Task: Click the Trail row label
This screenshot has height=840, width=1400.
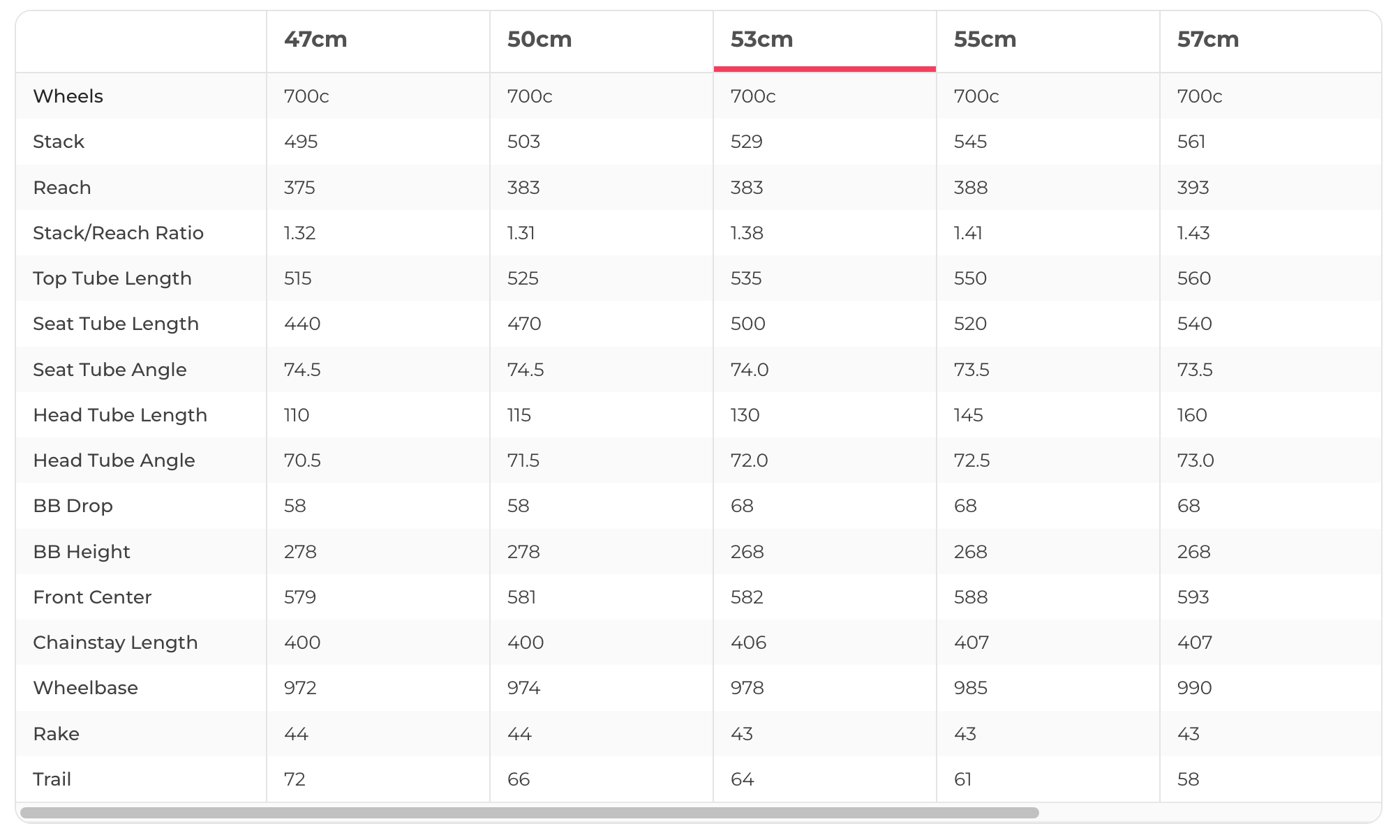Action: click(x=52, y=779)
